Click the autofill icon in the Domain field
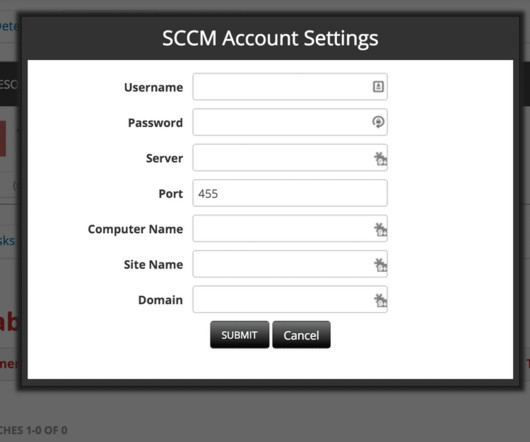This screenshot has width=530, height=442. [381, 300]
